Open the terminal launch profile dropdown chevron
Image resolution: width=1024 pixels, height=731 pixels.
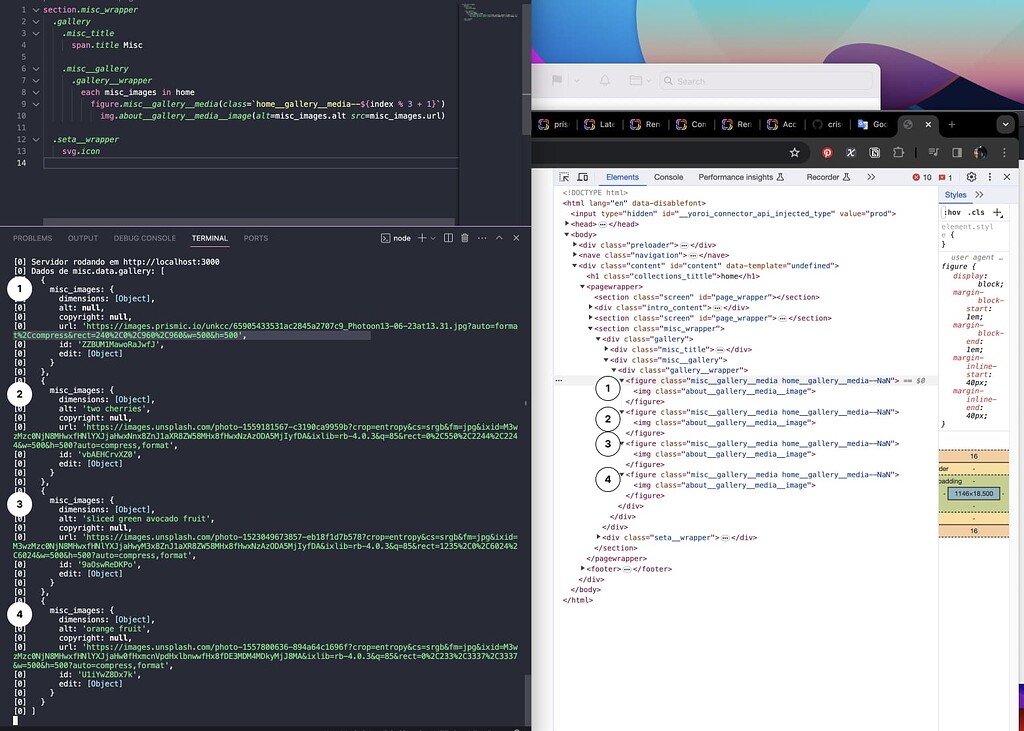[433, 238]
